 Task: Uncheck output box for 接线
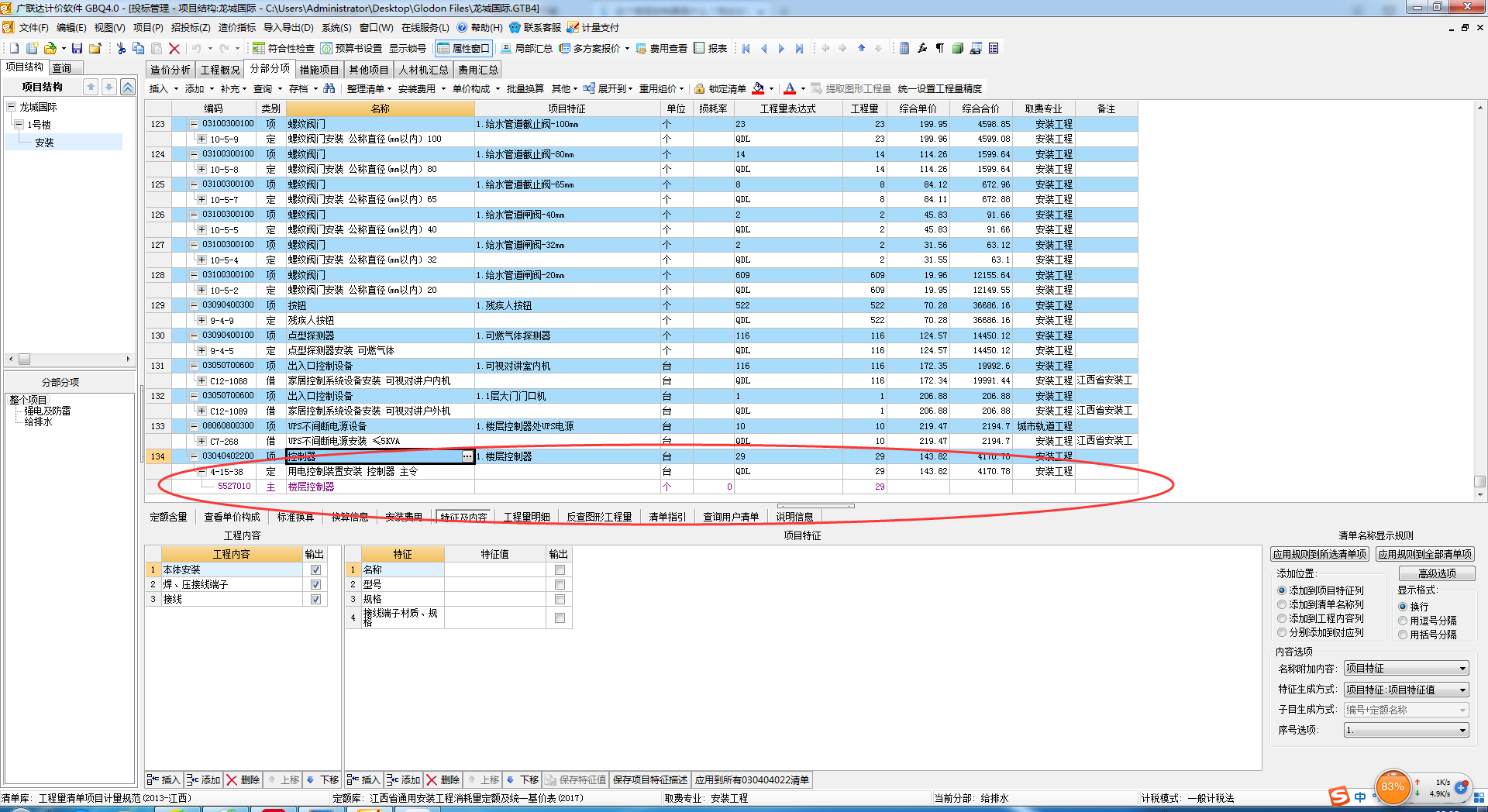[315, 599]
